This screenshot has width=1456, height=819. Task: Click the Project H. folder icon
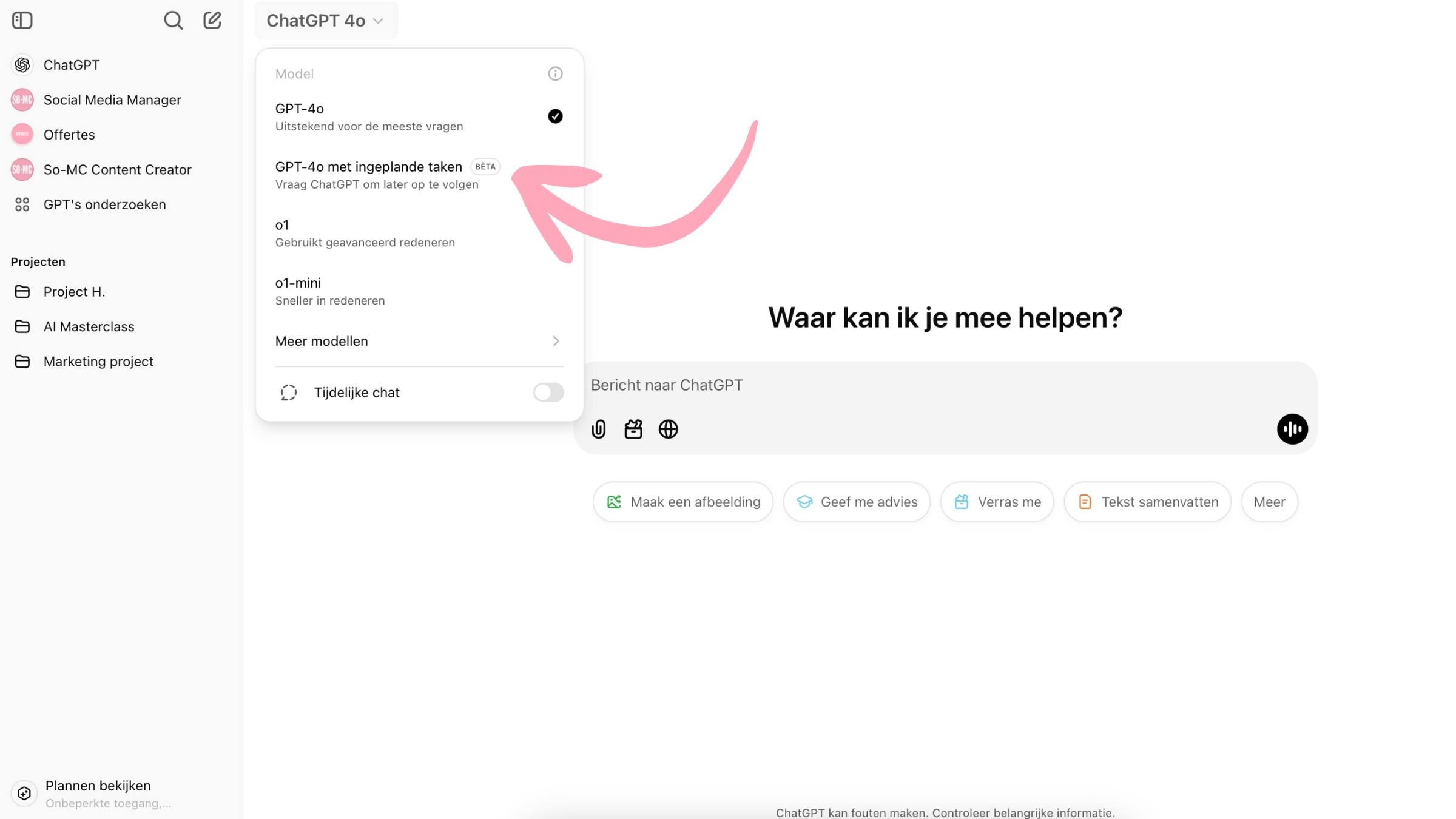[22, 292]
